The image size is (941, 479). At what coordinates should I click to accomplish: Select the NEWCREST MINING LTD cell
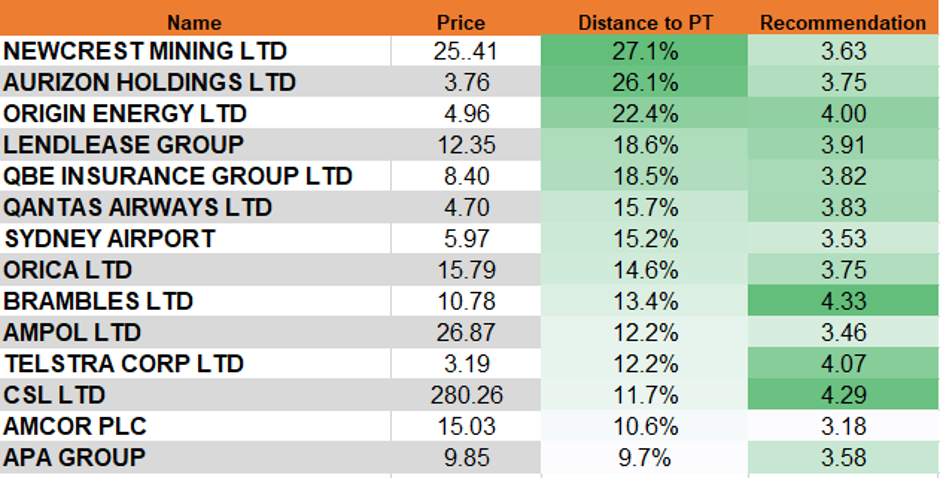click(x=195, y=50)
